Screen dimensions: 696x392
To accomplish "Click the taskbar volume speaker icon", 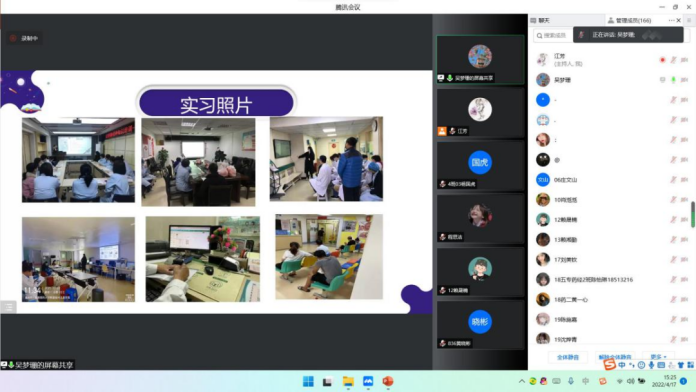I will (x=630, y=381).
